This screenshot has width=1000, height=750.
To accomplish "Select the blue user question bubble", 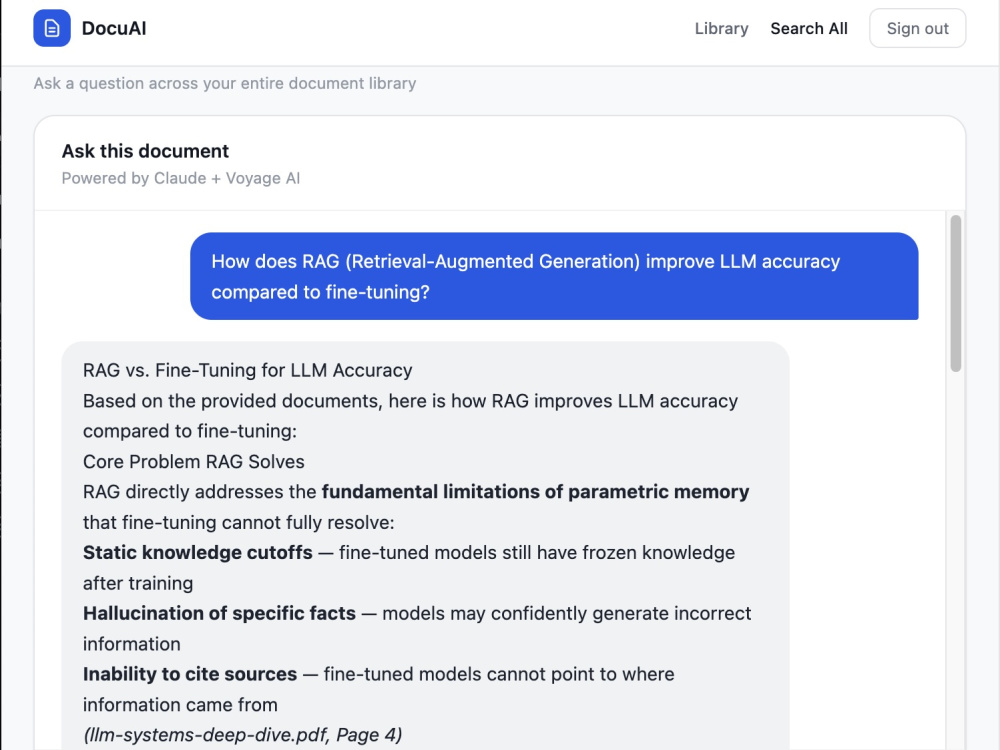I will [x=554, y=276].
